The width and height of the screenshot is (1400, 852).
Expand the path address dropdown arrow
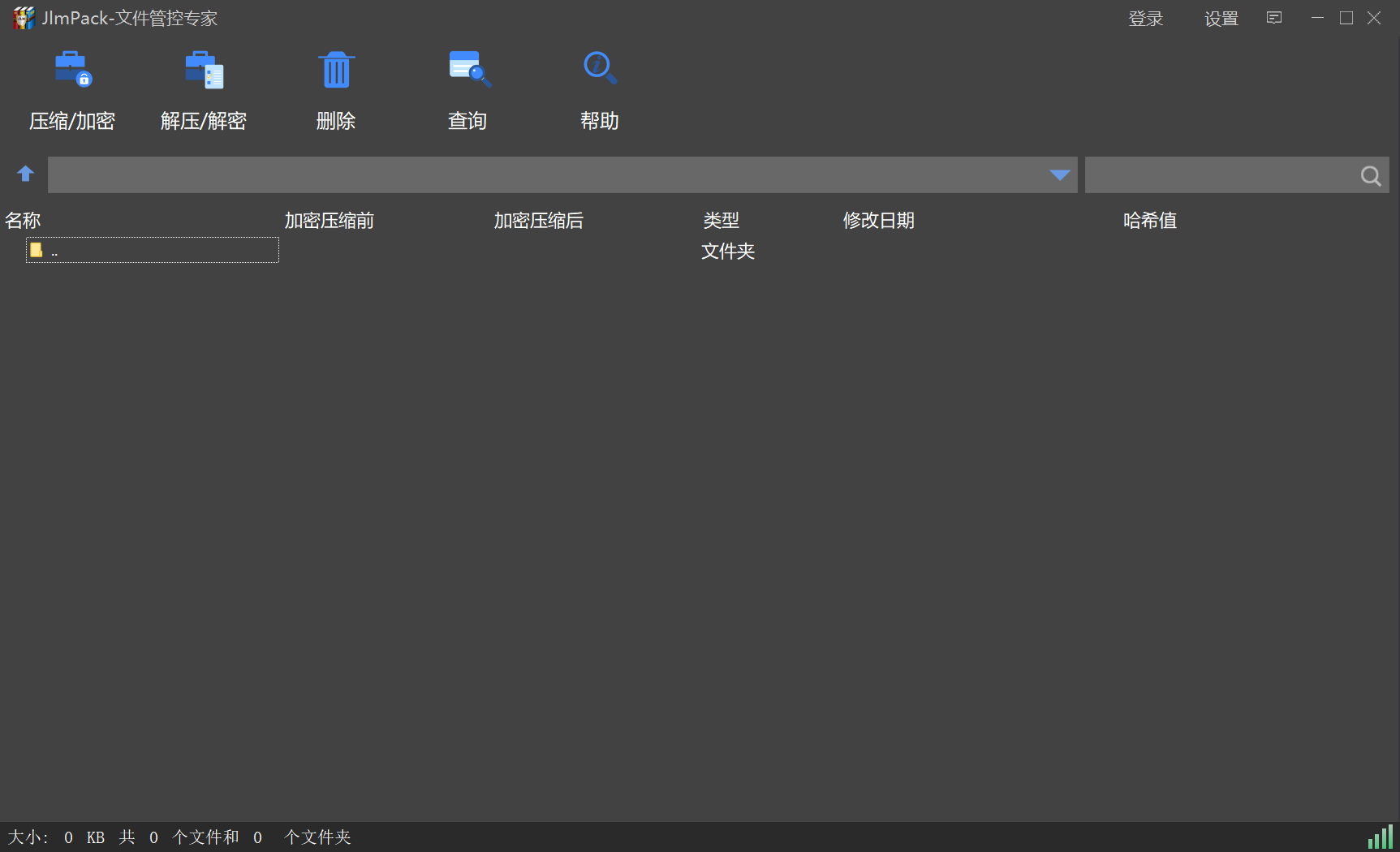click(1059, 175)
